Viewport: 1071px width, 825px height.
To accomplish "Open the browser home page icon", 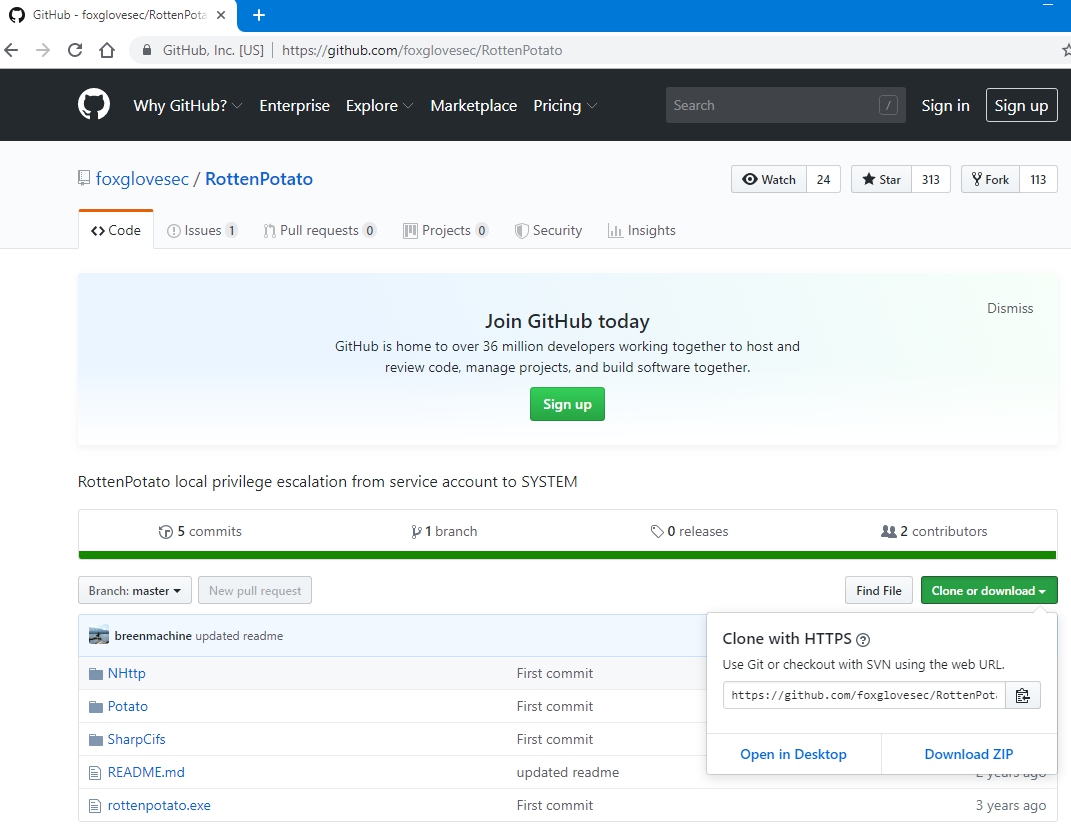I will tap(107, 50).
